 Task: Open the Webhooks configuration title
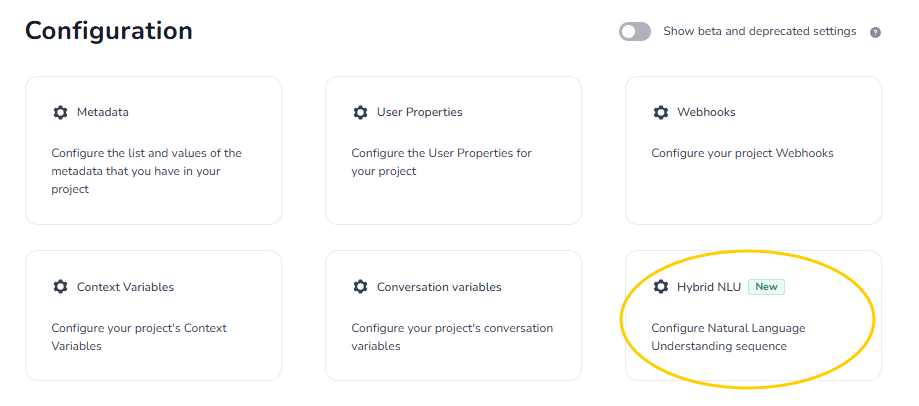click(706, 112)
